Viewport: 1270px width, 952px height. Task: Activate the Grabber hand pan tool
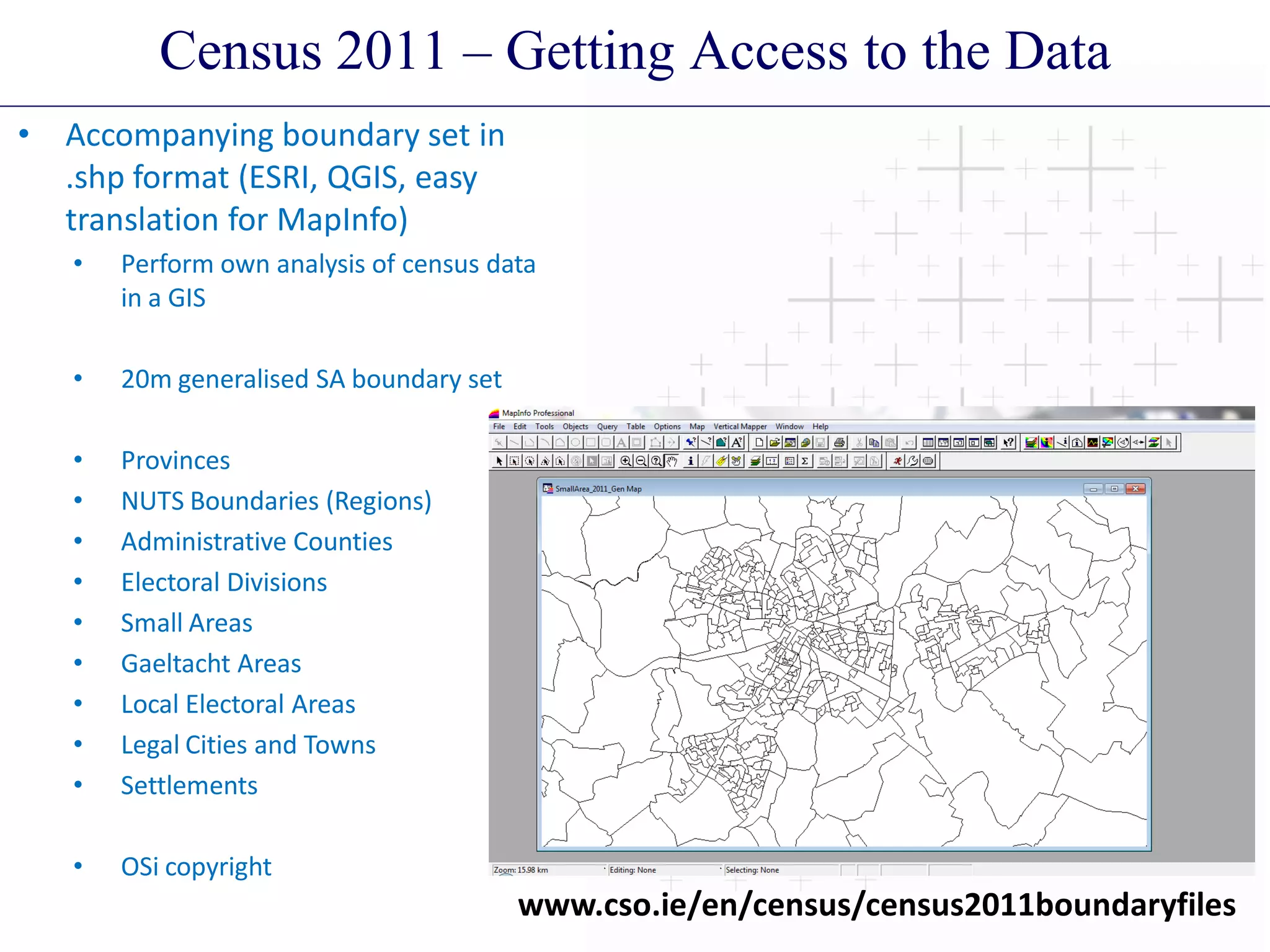click(x=672, y=461)
